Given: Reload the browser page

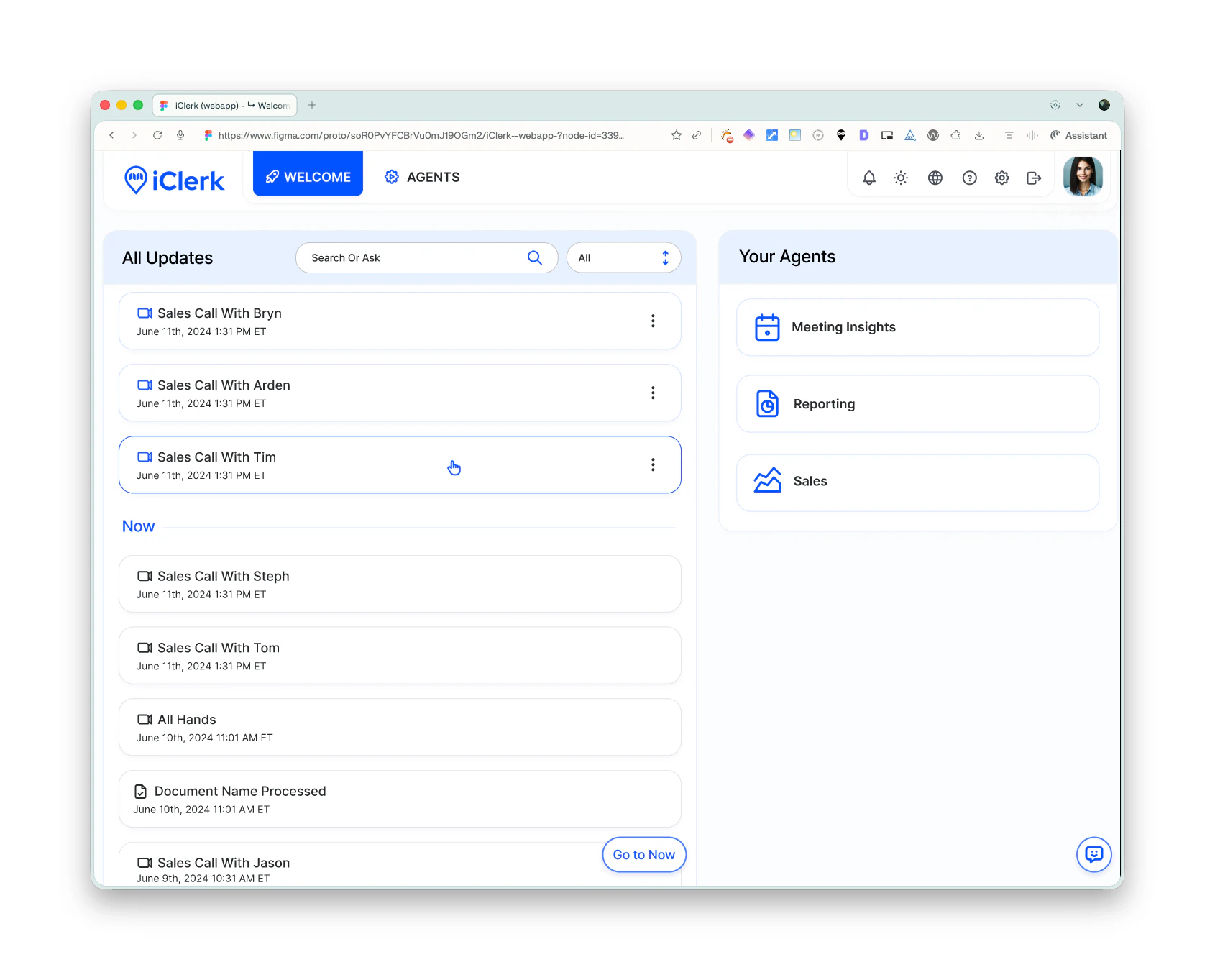Looking at the screenshot, I should tap(157, 135).
